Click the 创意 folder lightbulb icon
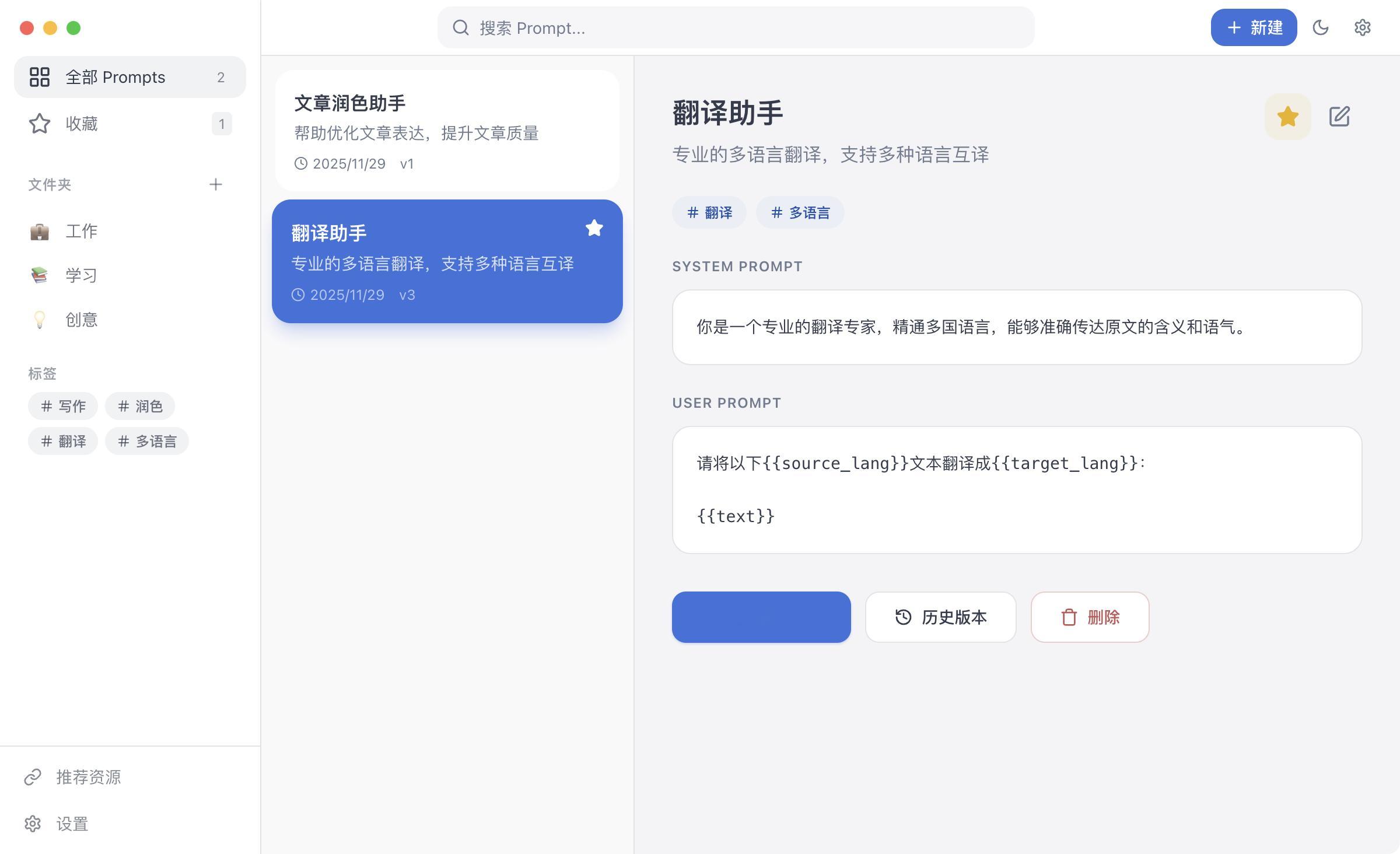 tap(39, 320)
